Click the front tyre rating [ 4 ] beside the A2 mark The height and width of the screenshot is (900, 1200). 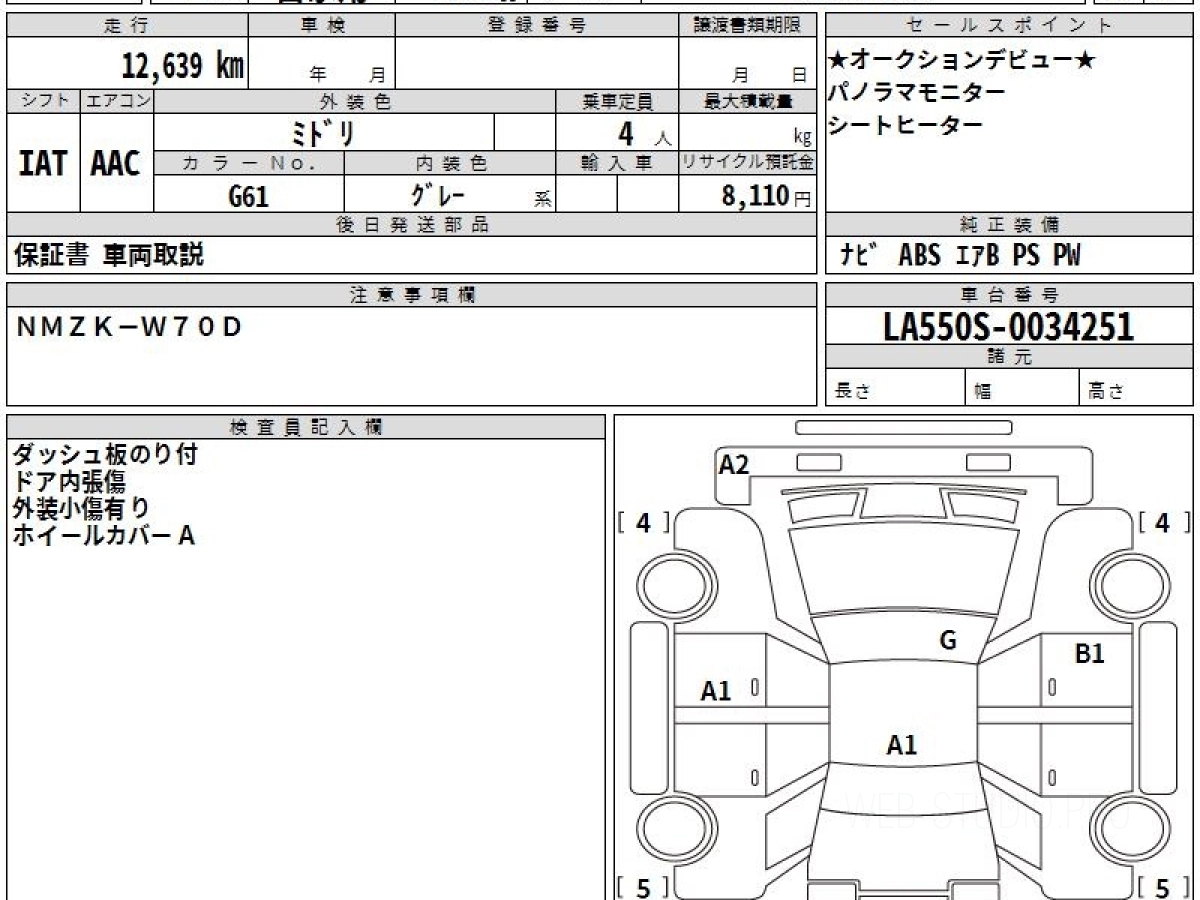[x=644, y=522]
